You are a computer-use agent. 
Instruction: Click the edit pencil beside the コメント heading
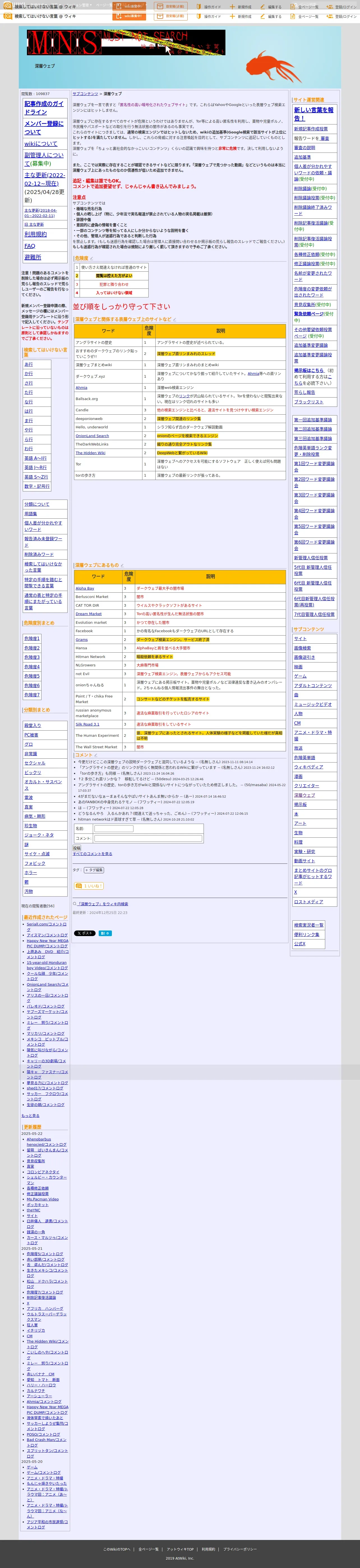pyautogui.click(x=96, y=755)
